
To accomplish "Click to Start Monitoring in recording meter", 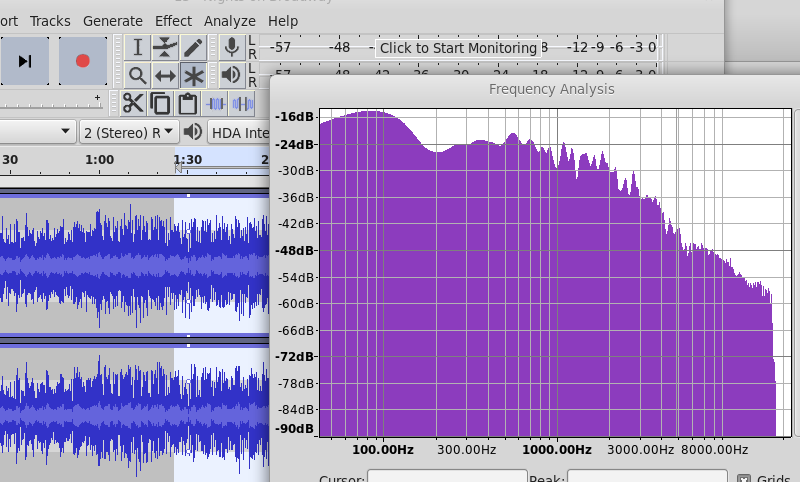I will pyautogui.click(x=458, y=48).
